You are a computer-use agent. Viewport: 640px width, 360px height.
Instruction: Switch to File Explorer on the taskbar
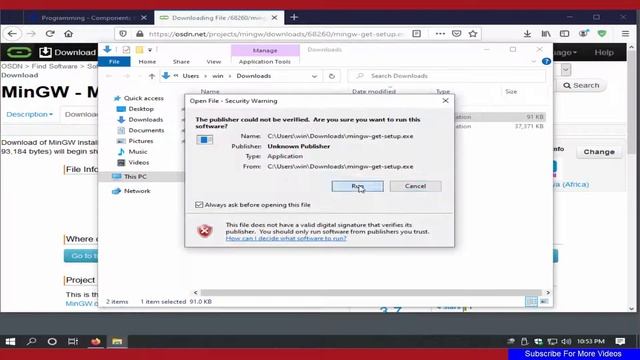[117, 342]
